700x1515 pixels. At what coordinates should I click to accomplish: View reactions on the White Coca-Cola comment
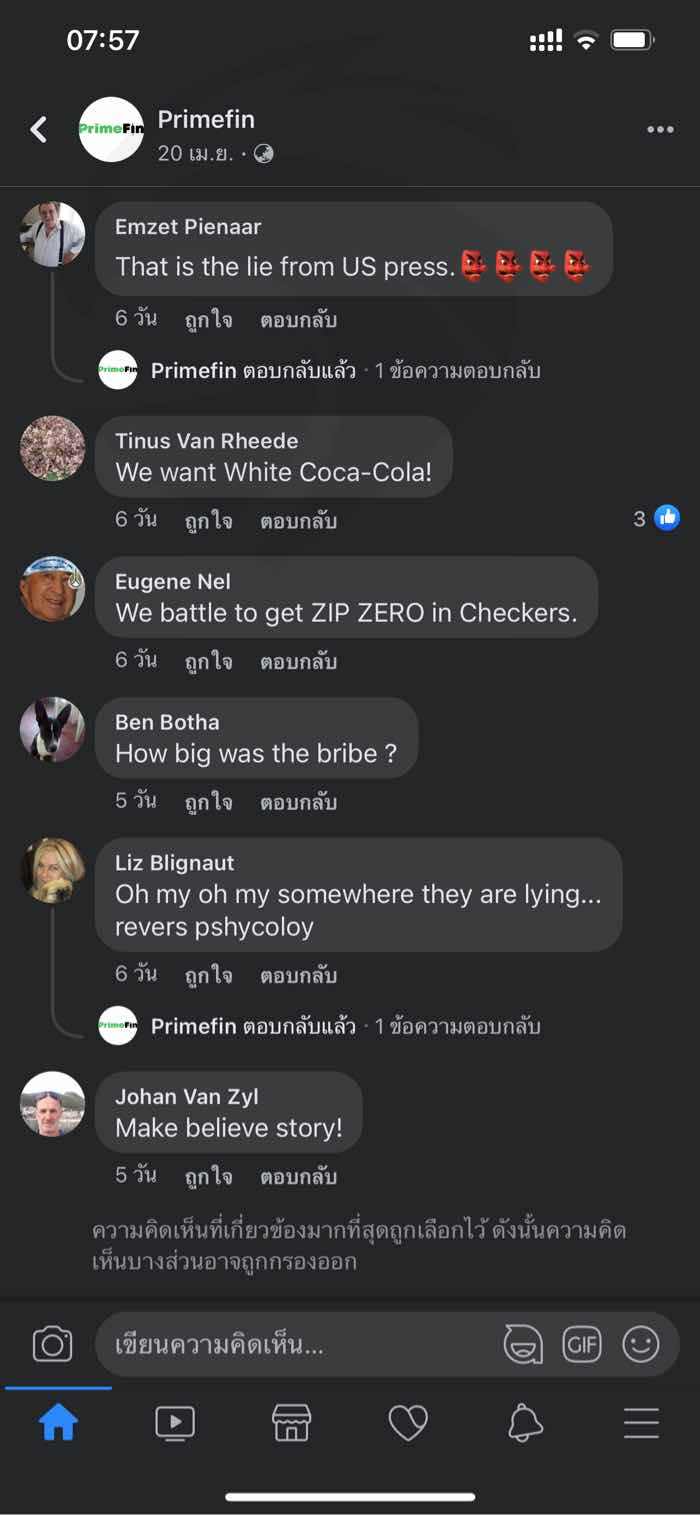click(656, 518)
